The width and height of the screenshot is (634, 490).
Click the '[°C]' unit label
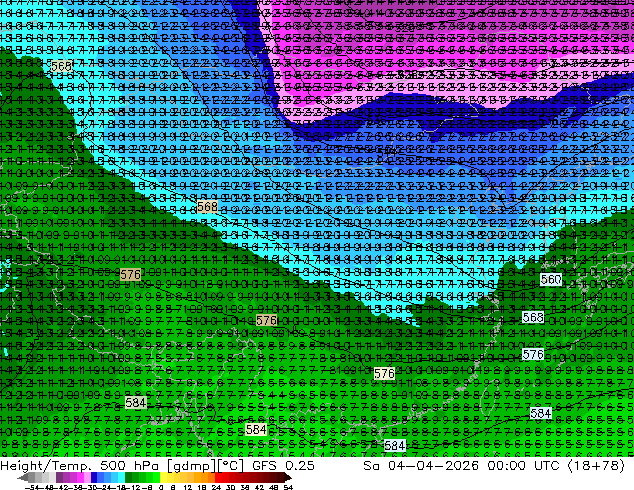pyautogui.click(x=231, y=466)
